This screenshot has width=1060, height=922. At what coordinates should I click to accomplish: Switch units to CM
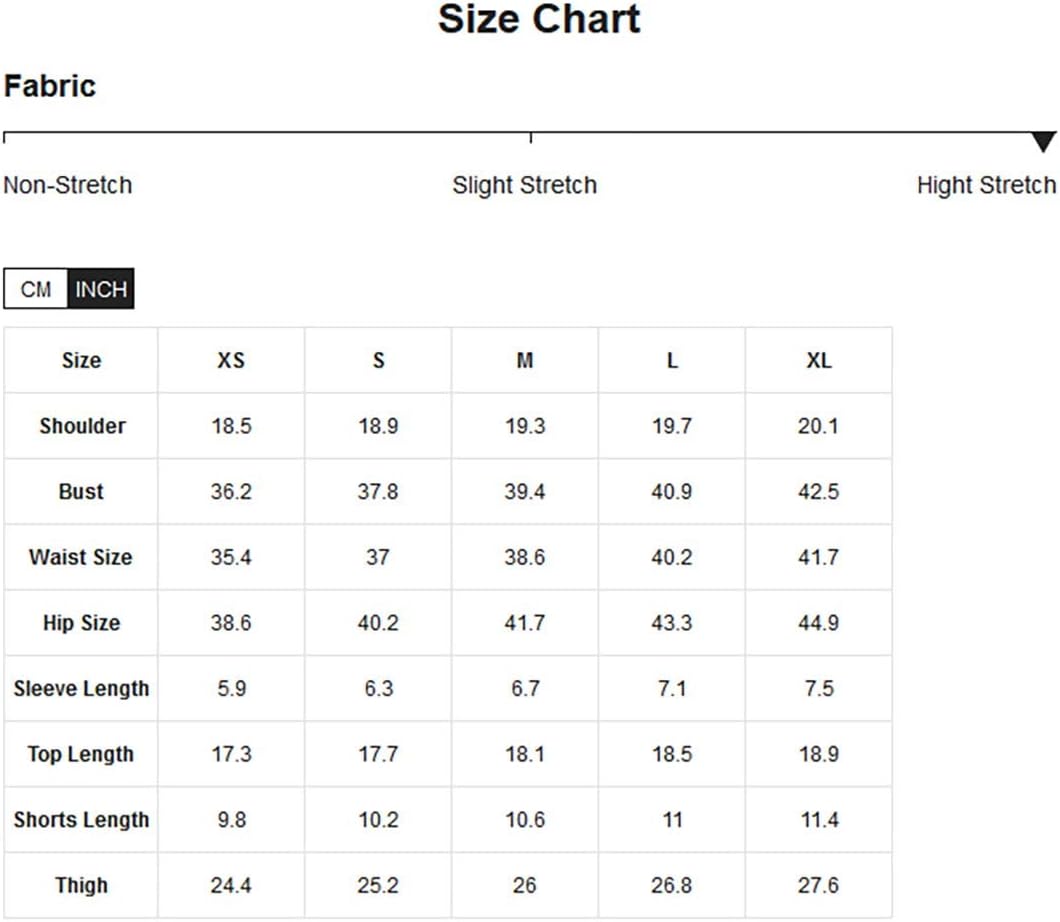[36, 289]
